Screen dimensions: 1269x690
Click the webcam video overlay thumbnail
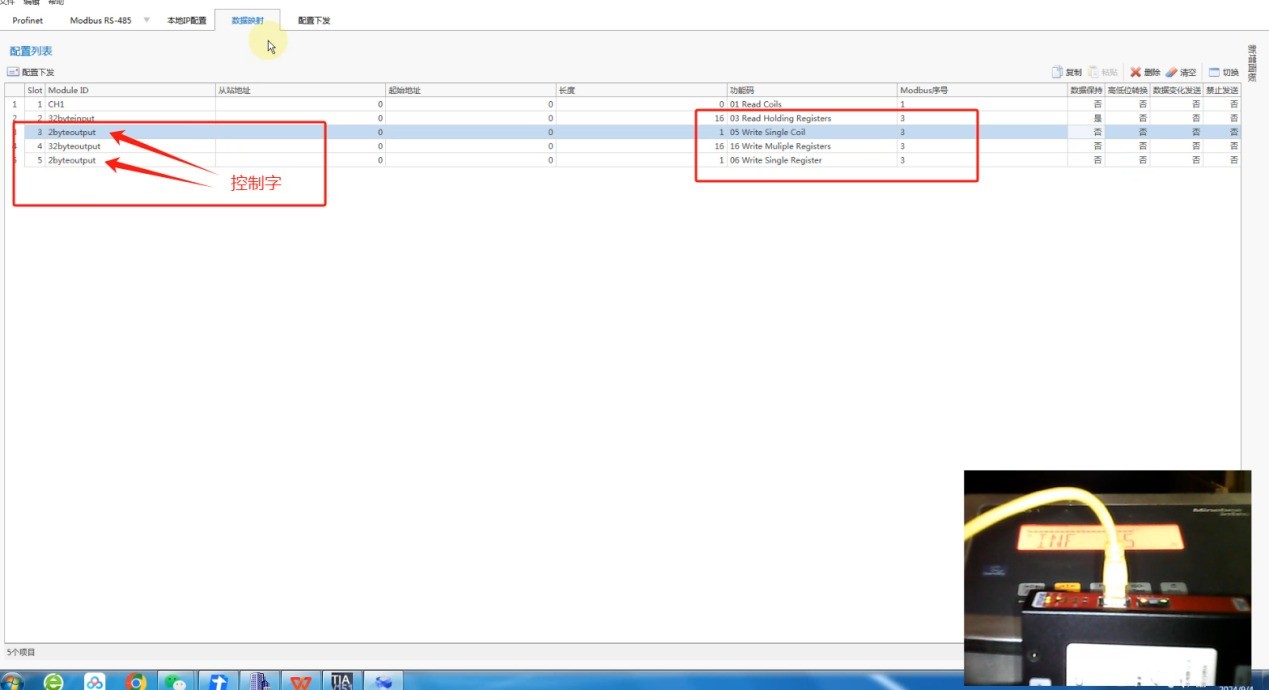coord(1107,578)
